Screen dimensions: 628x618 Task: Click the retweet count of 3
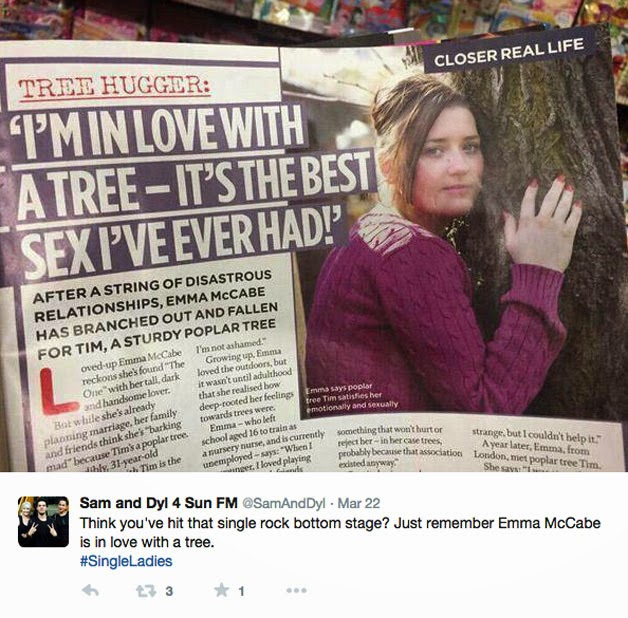(169, 591)
